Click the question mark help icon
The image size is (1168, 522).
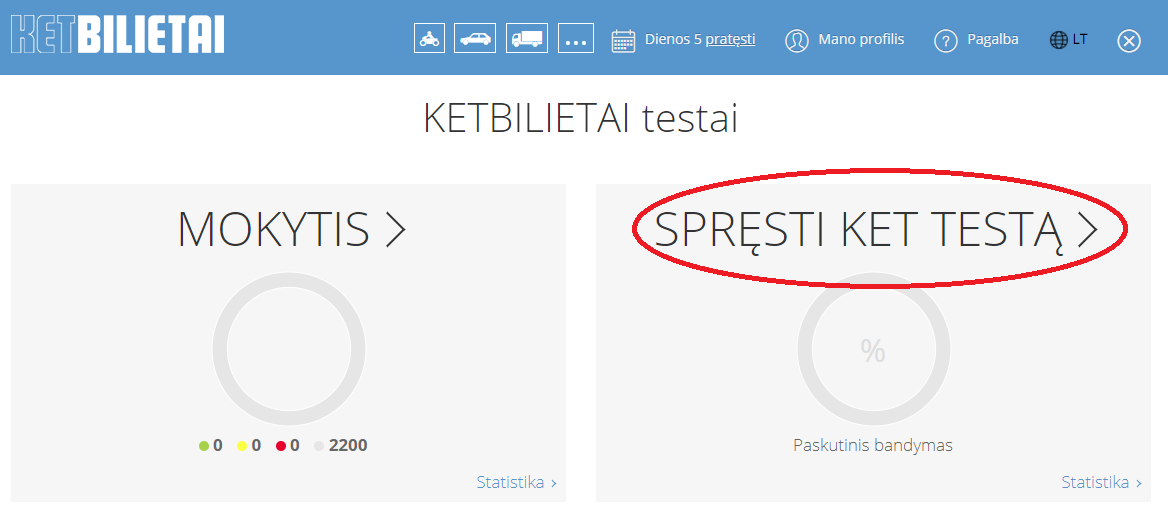coord(946,41)
